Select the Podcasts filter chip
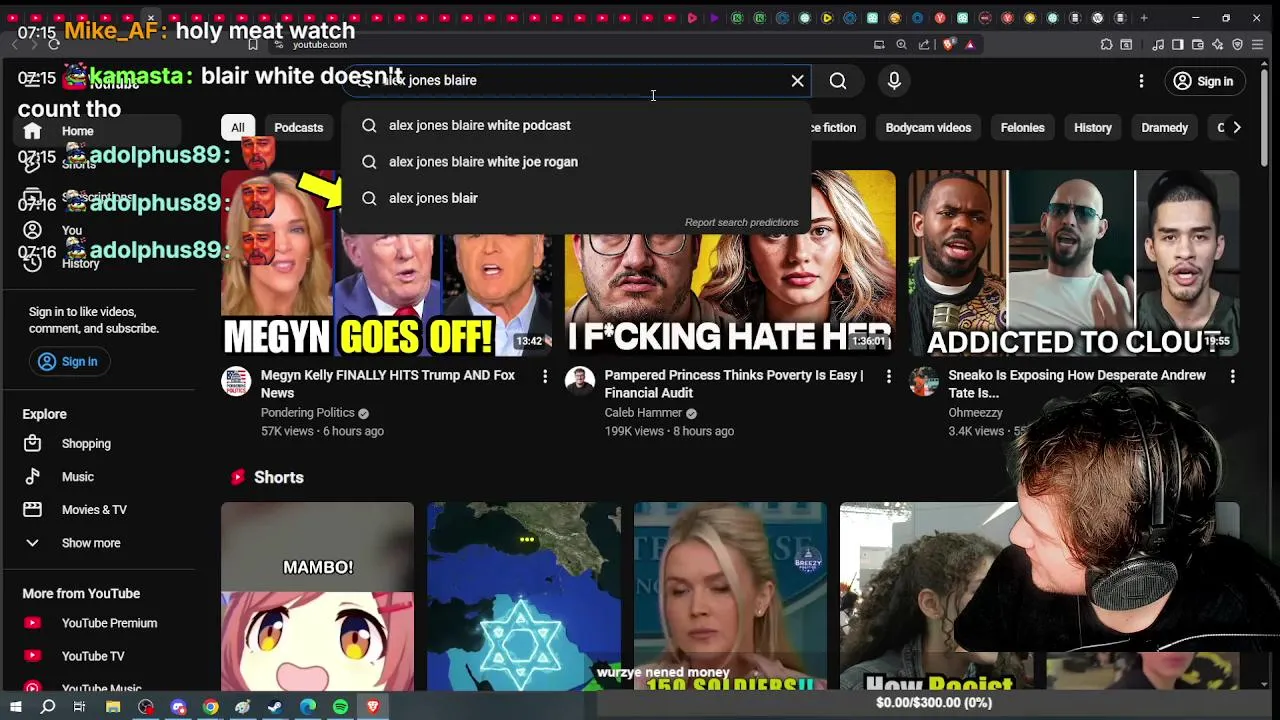1280x720 pixels. (298, 128)
